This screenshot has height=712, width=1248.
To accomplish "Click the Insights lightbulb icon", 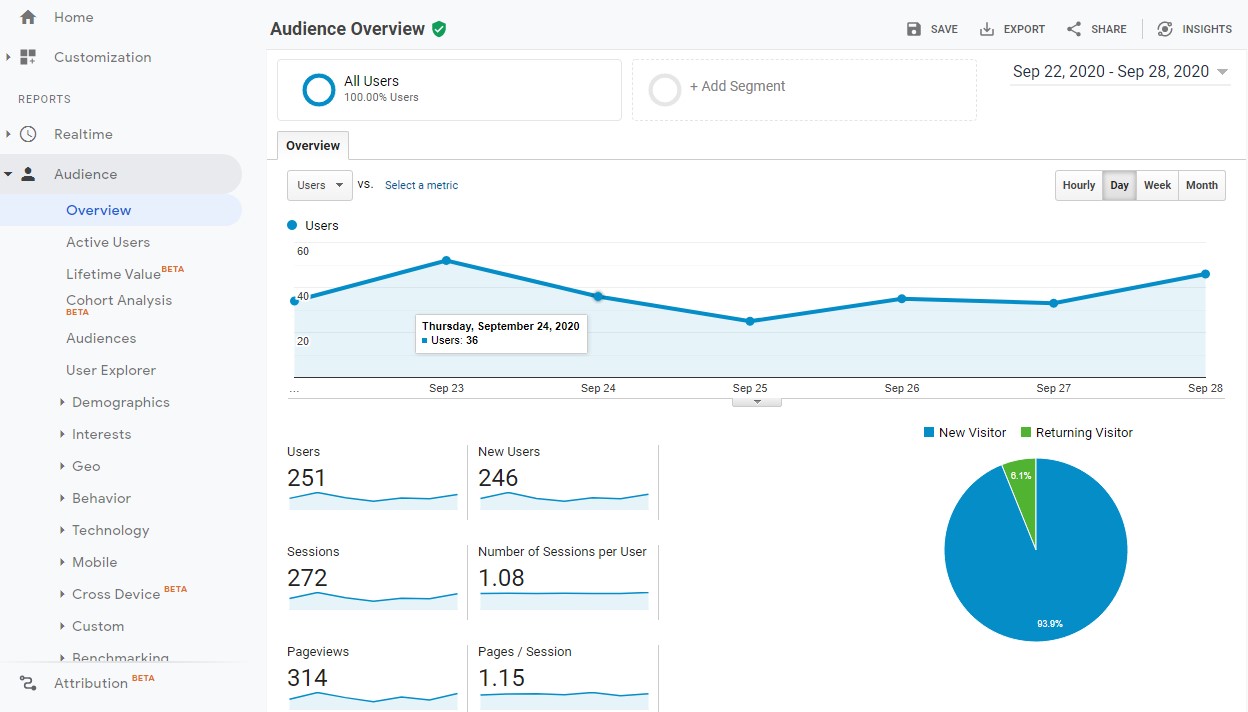I will coord(1163,29).
